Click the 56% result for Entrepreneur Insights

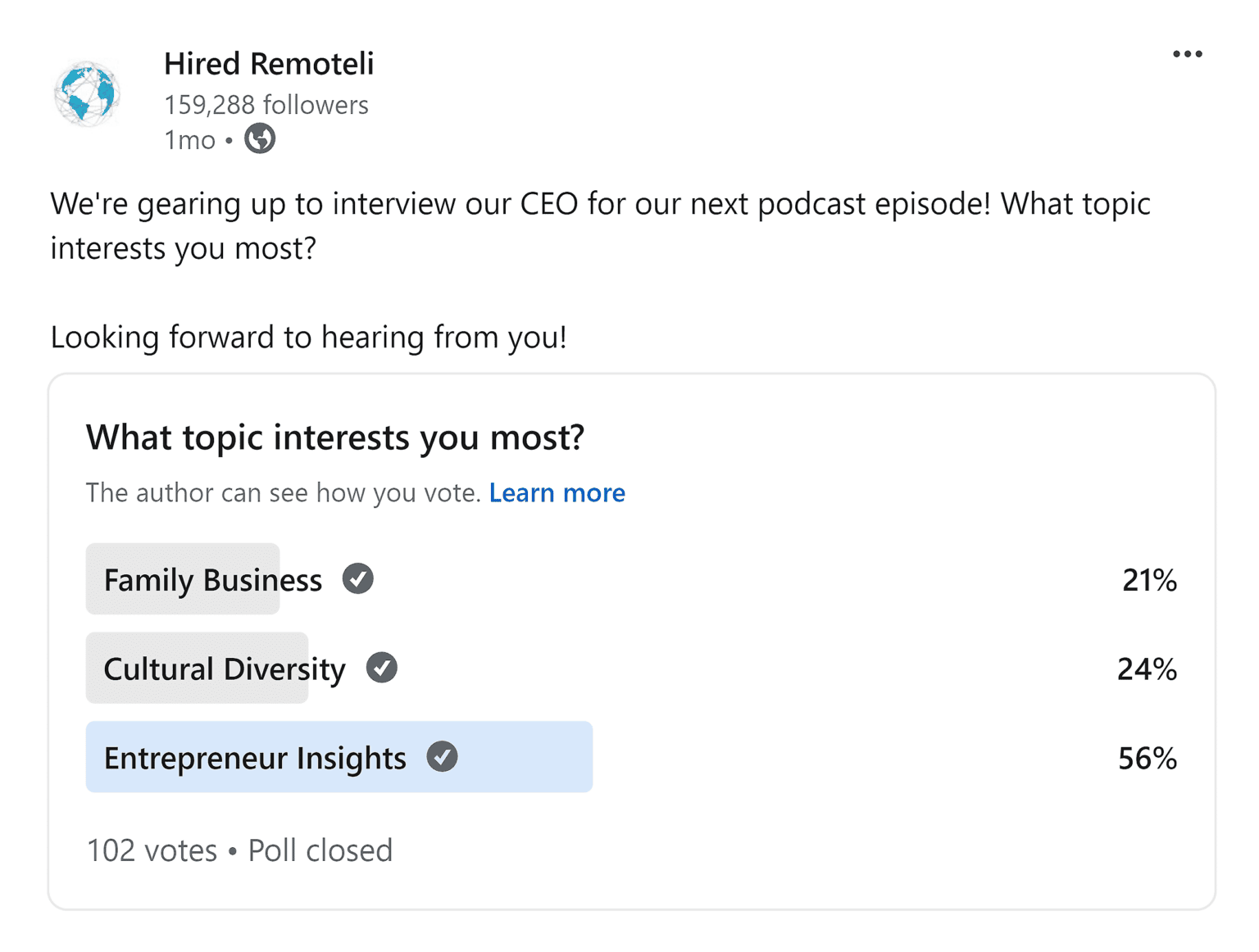pos(1147,759)
